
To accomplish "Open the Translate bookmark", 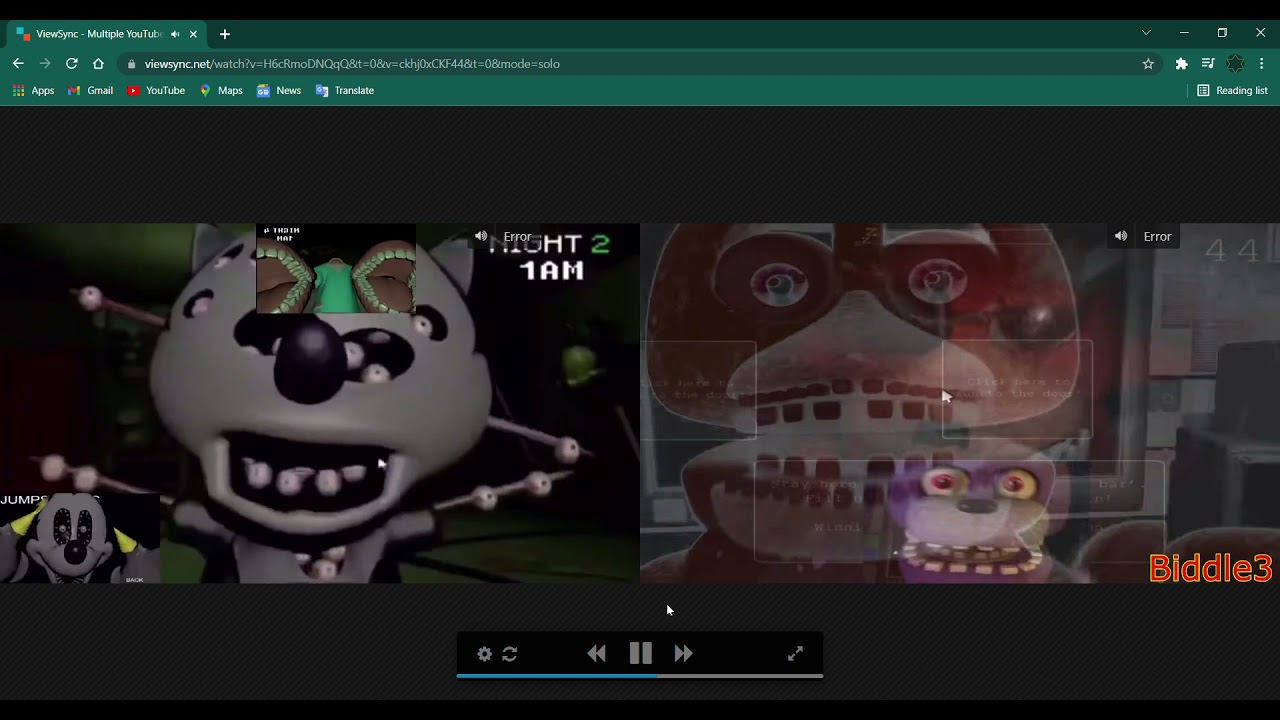I will pos(345,90).
